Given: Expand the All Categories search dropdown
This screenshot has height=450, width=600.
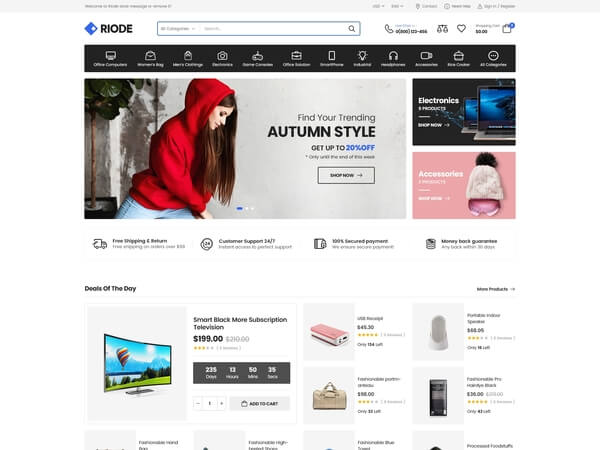Looking at the screenshot, I should tap(177, 29).
